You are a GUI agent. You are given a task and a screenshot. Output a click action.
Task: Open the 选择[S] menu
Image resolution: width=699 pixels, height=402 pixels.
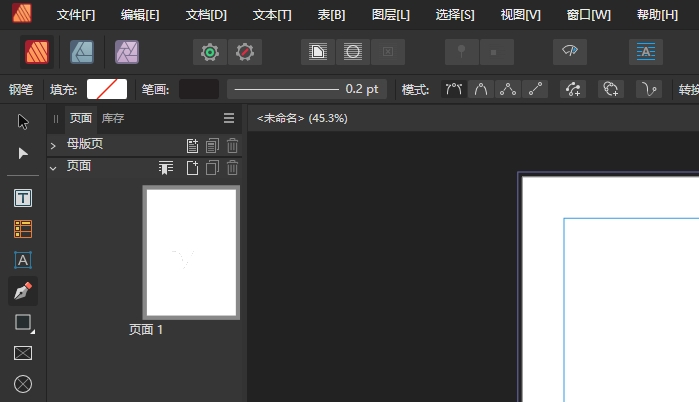click(455, 15)
